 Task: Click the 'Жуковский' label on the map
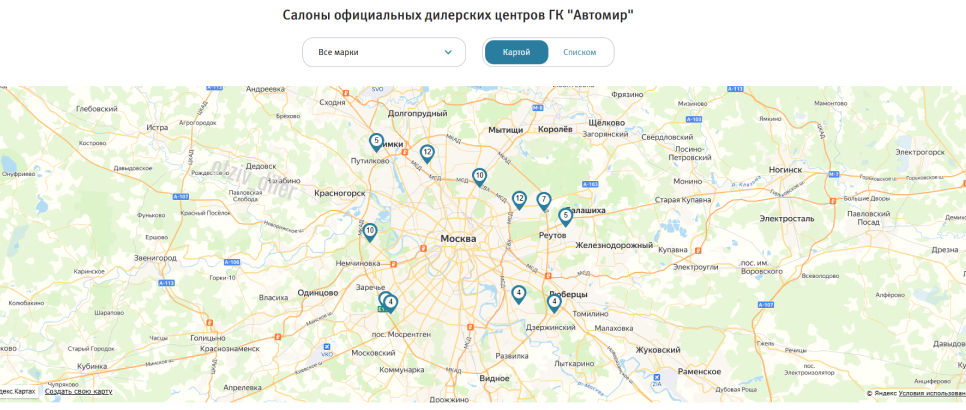[x=659, y=350]
